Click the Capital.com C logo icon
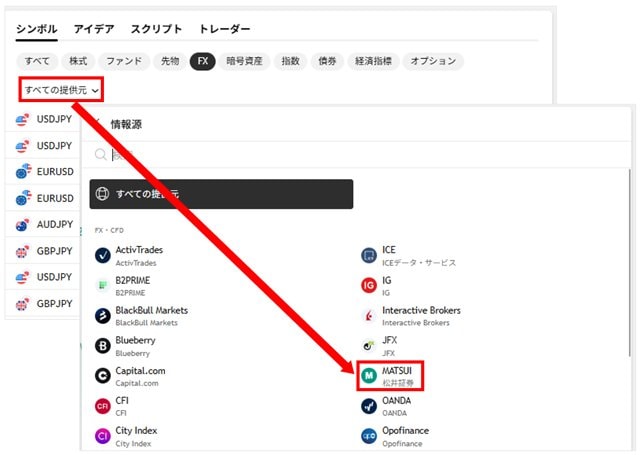This screenshot has height=455, width=640. [x=102, y=376]
